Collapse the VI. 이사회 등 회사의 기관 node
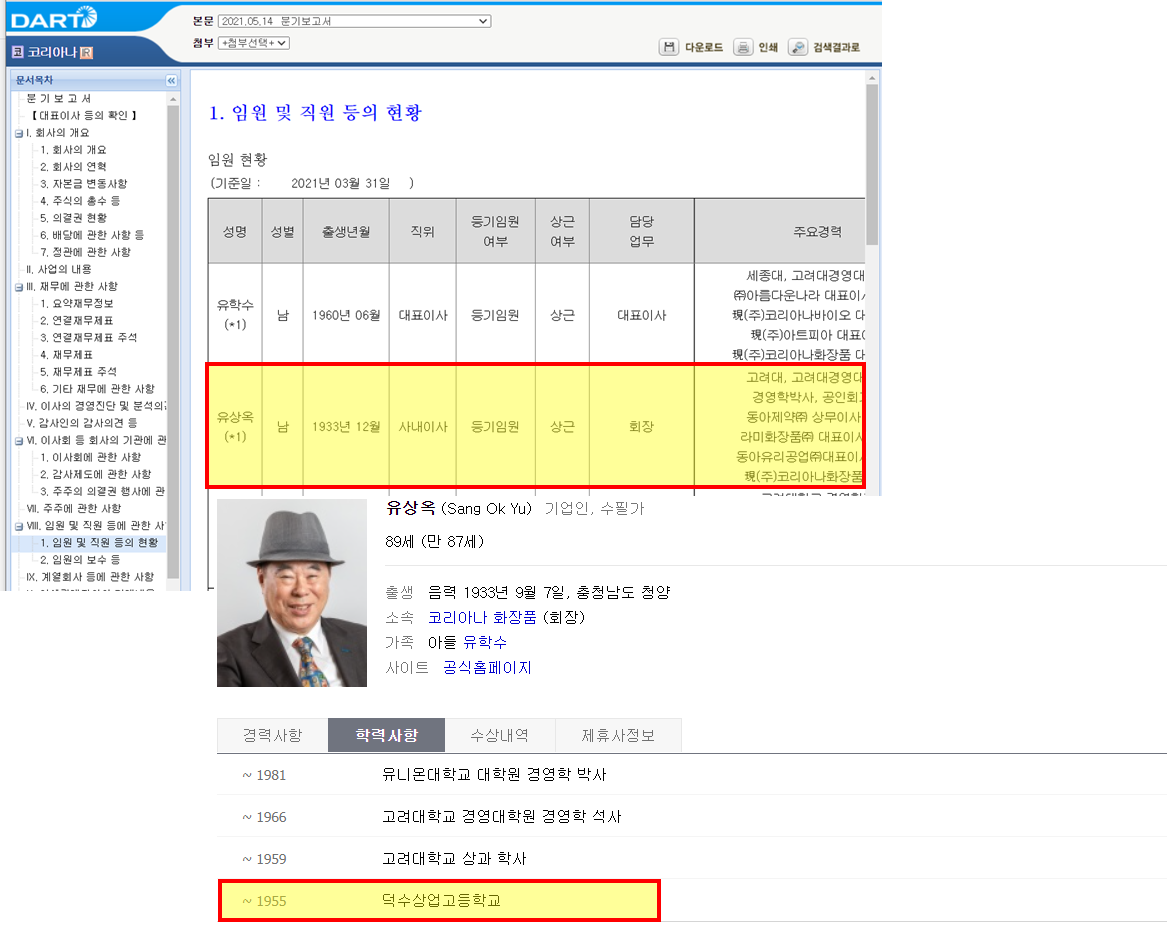Viewport: 1170px width, 926px height. pyautogui.click(x=19, y=441)
